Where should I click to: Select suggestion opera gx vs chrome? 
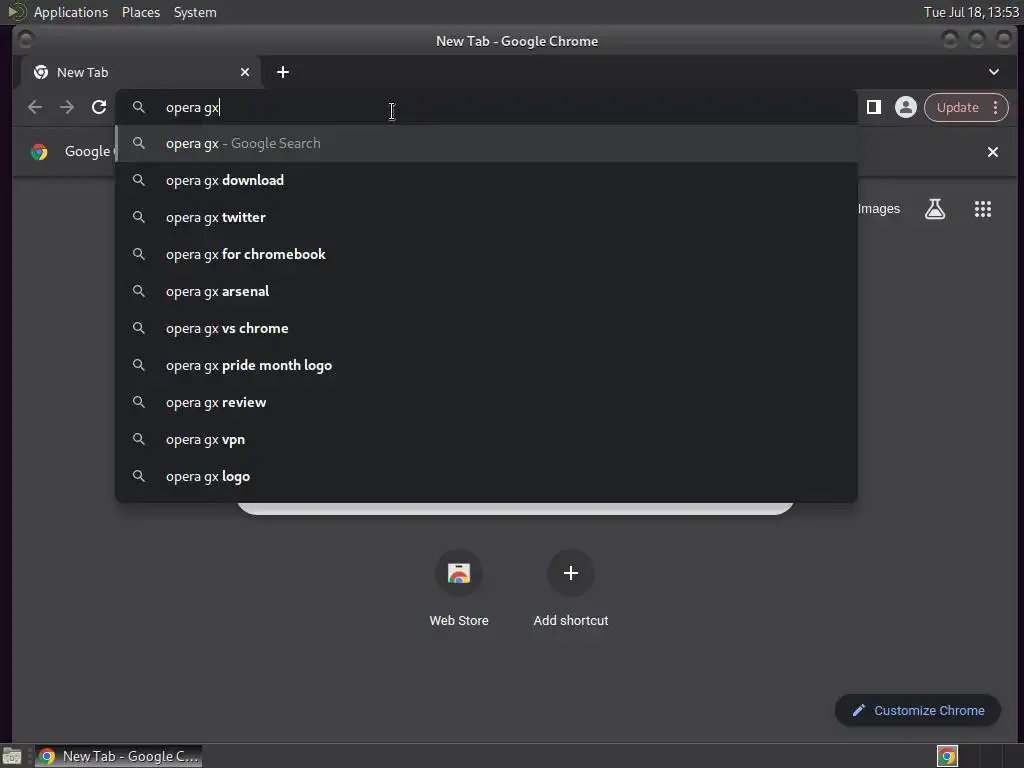(487, 328)
